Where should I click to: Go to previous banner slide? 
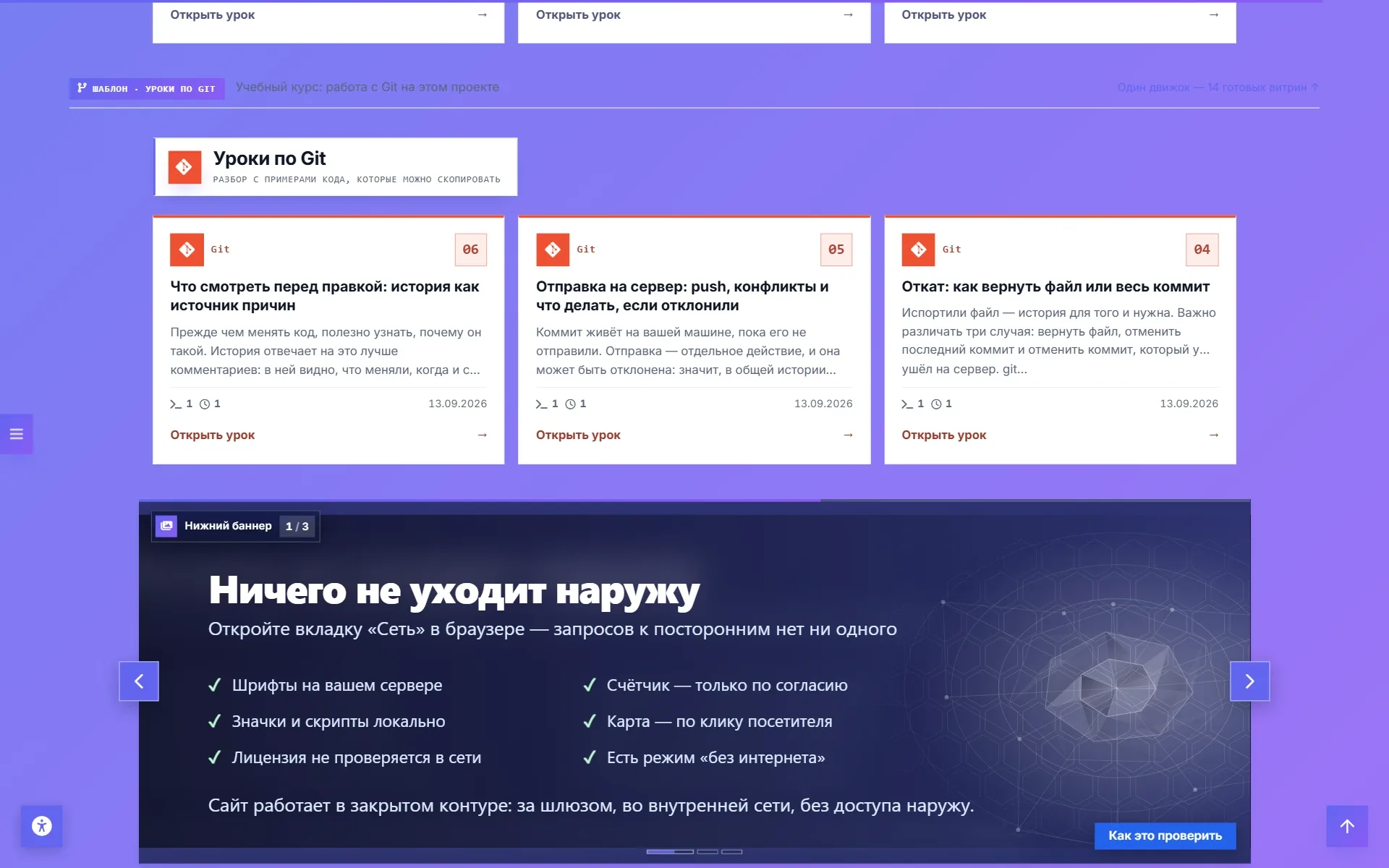point(139,681)
